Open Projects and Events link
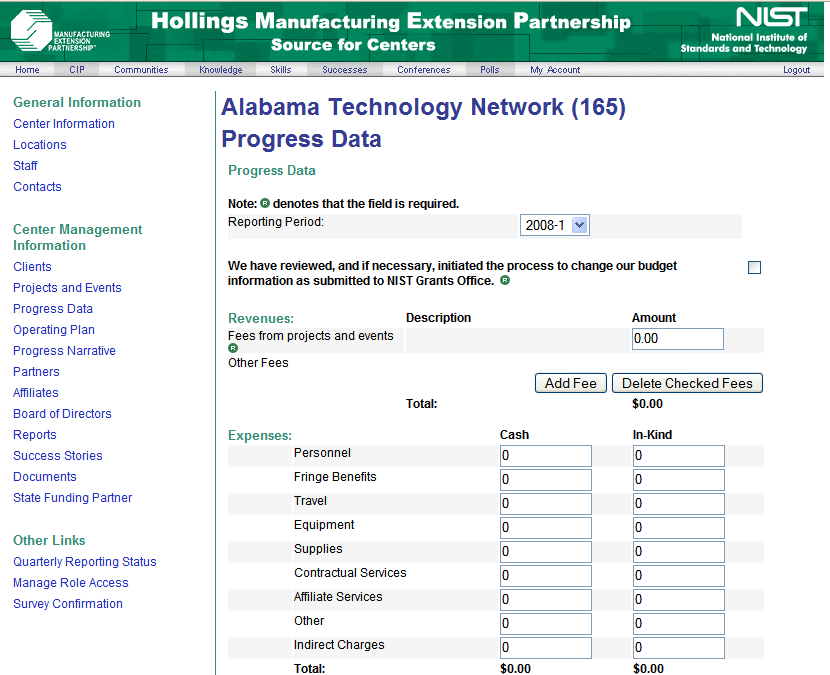The image size is (830, 675). [67, 287]
